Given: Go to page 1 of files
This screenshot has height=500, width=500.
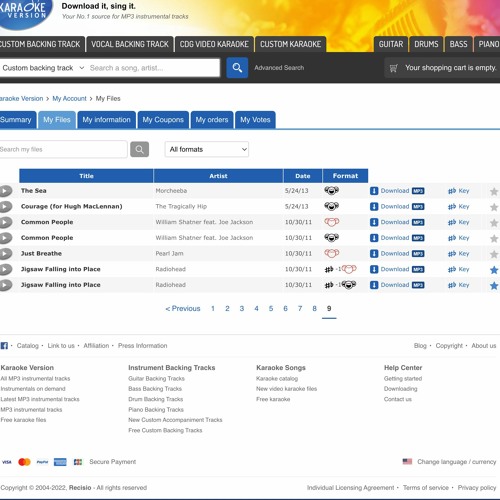Looking at the screenshot, I should pyautogui.click(x=213, y=309).
